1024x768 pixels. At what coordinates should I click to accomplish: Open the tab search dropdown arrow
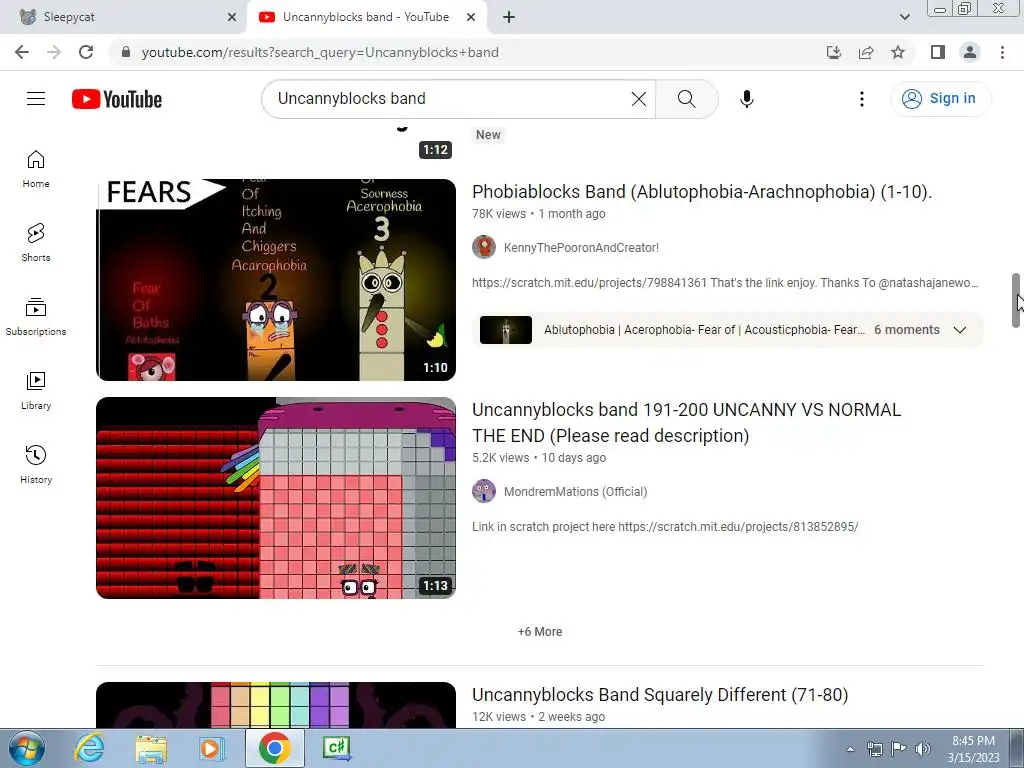pos(904,18)
